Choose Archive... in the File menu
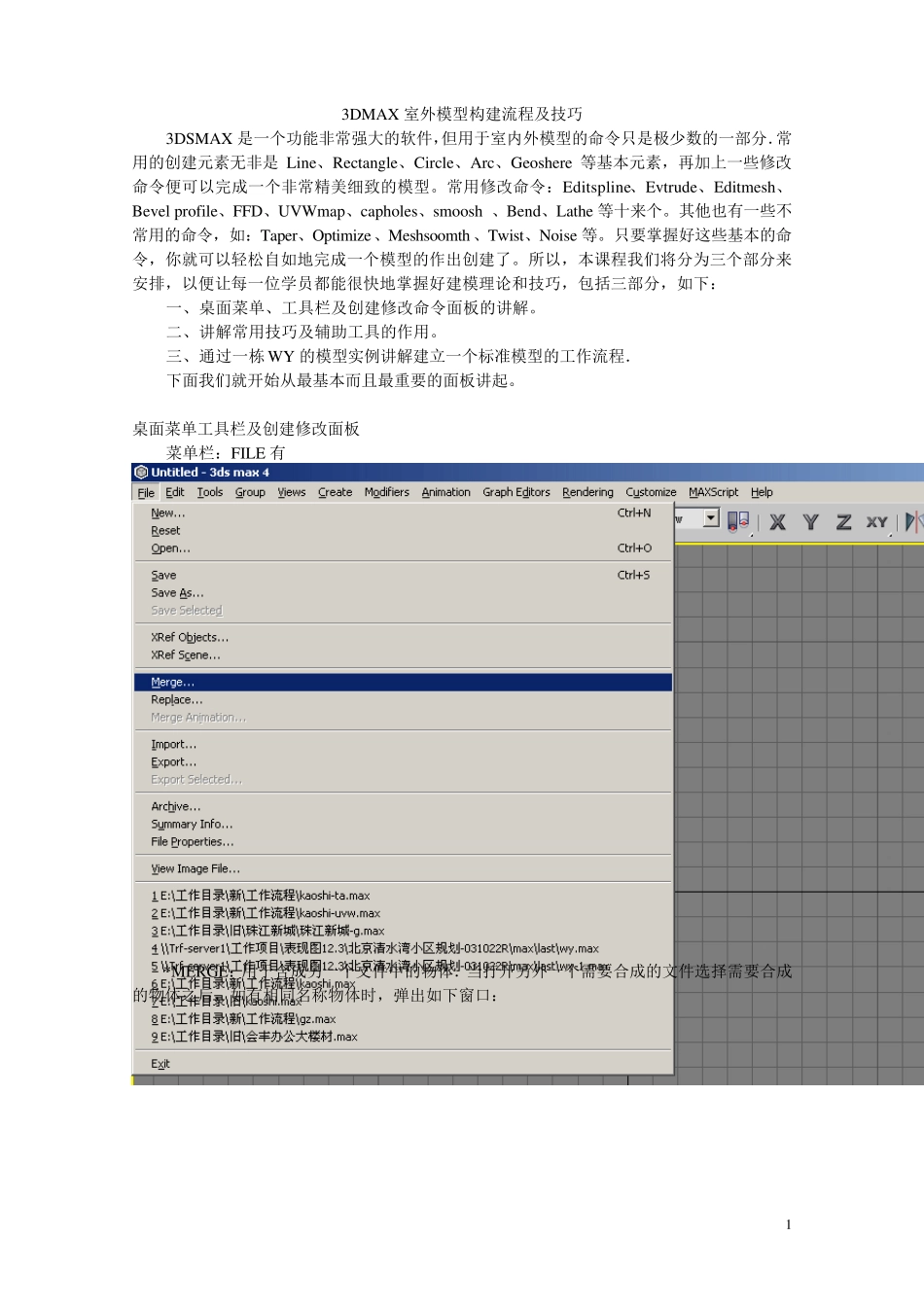The width and height of the screenshot is (924, 1307). 403,807
